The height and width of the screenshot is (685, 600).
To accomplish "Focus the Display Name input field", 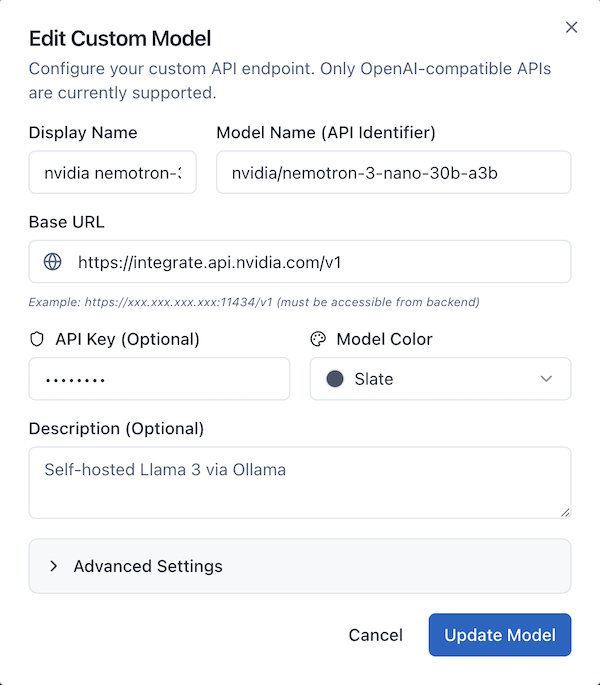I will point(112,172).
